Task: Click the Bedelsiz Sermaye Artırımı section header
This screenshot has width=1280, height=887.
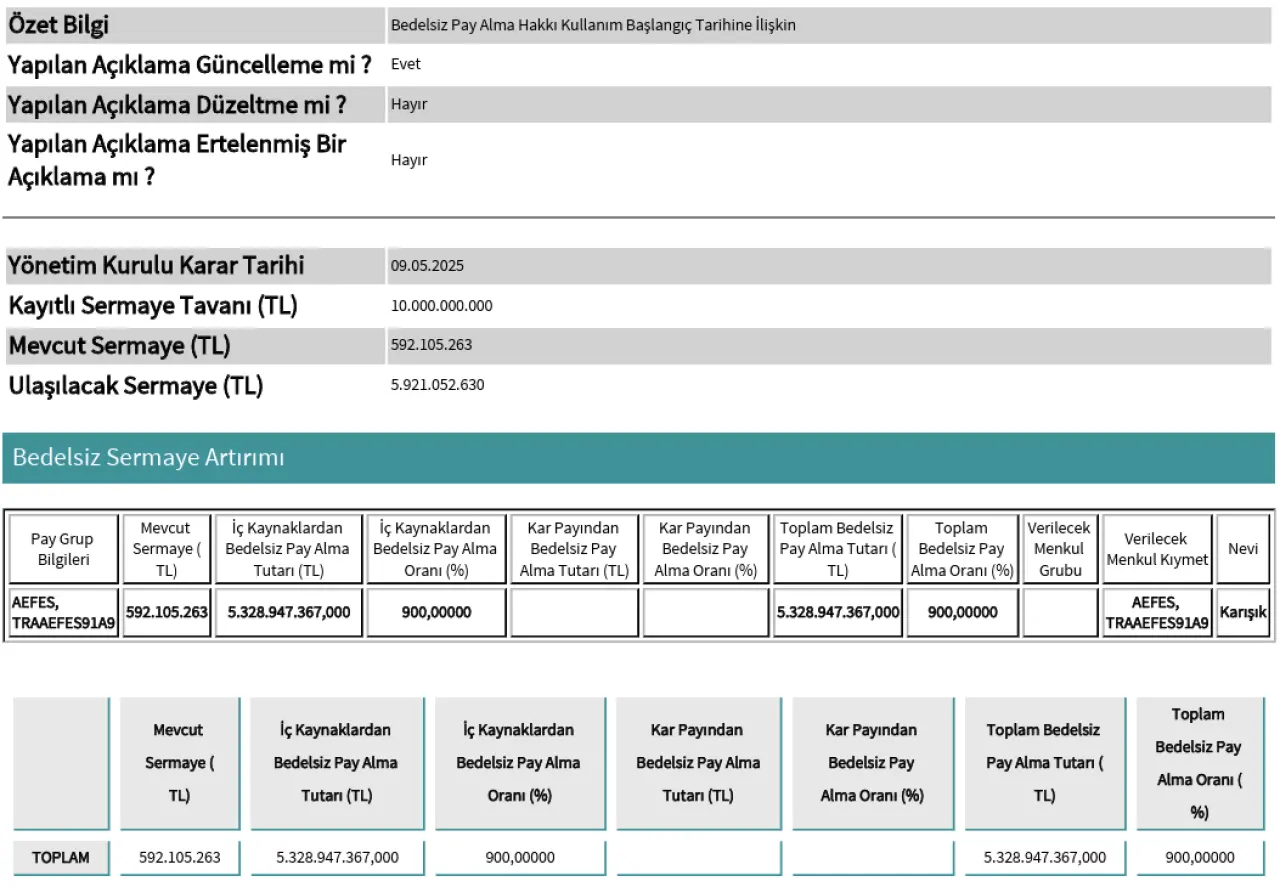Action: tap(149, 458)
